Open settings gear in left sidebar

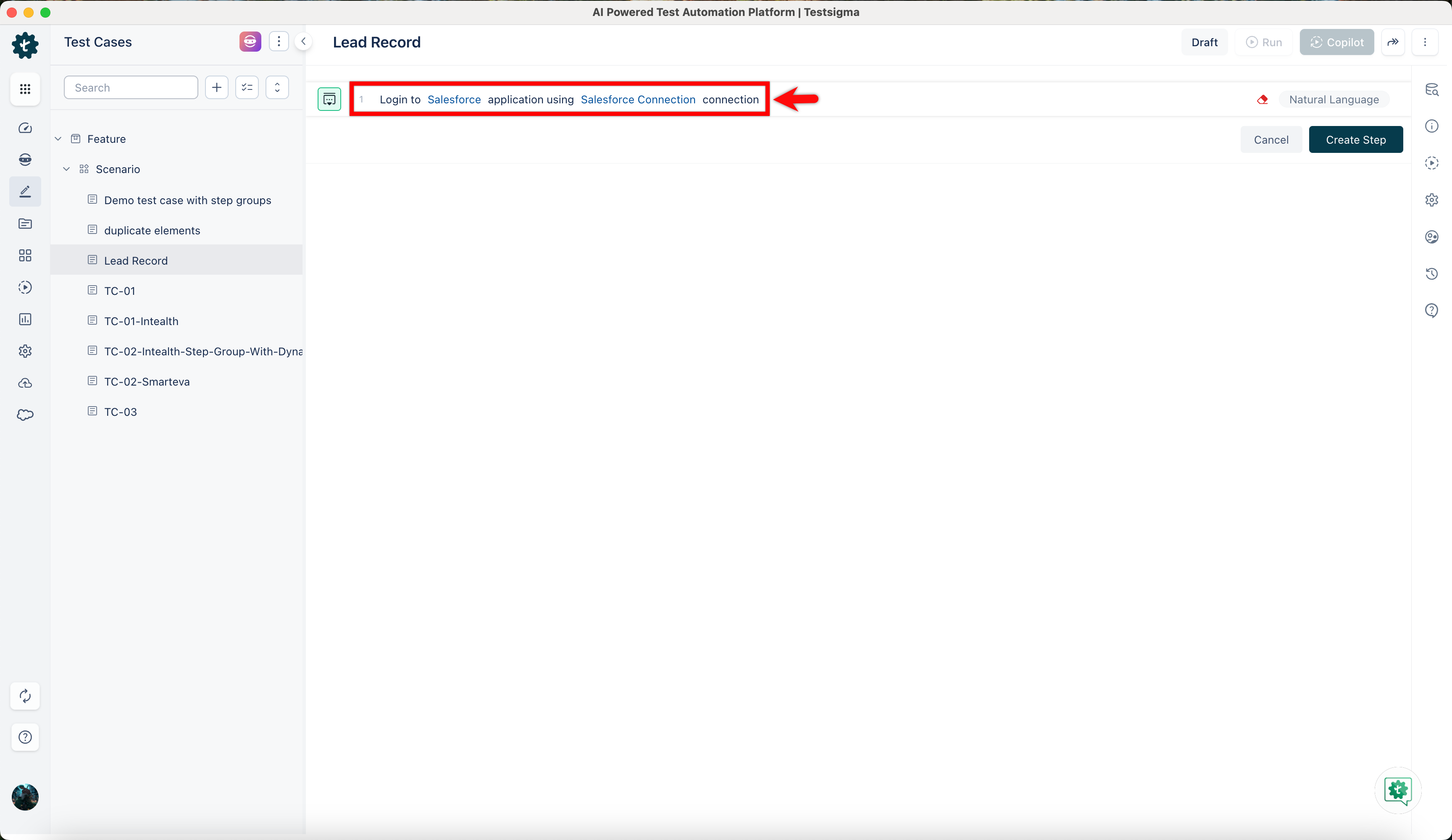pyautogui.click(x=25, y=351)
